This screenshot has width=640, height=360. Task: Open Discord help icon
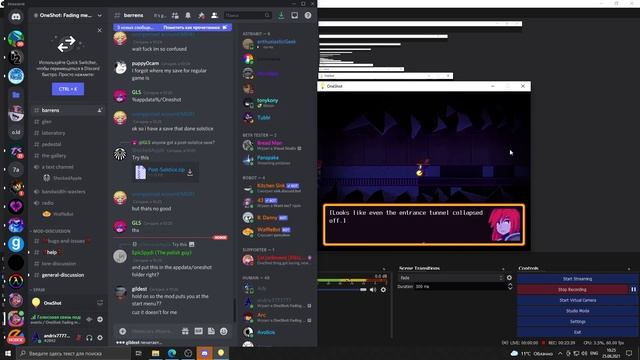tap(308, 16)
